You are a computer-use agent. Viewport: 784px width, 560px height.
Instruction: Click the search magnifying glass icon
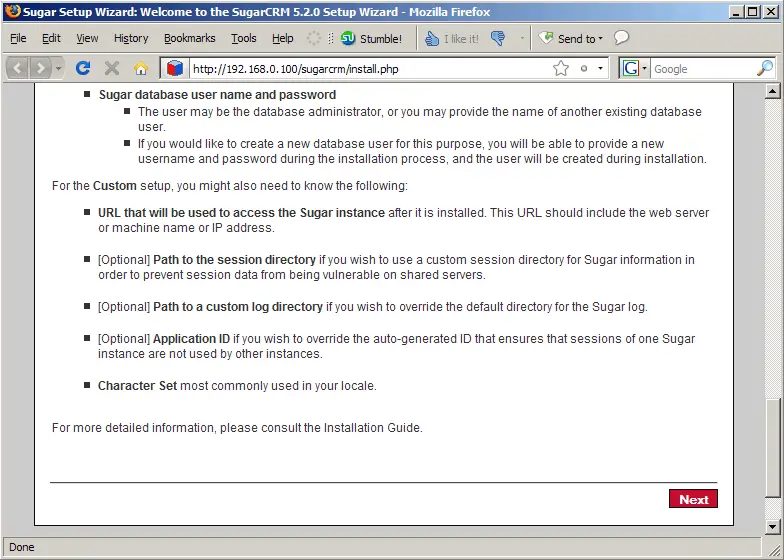[765, 68]
